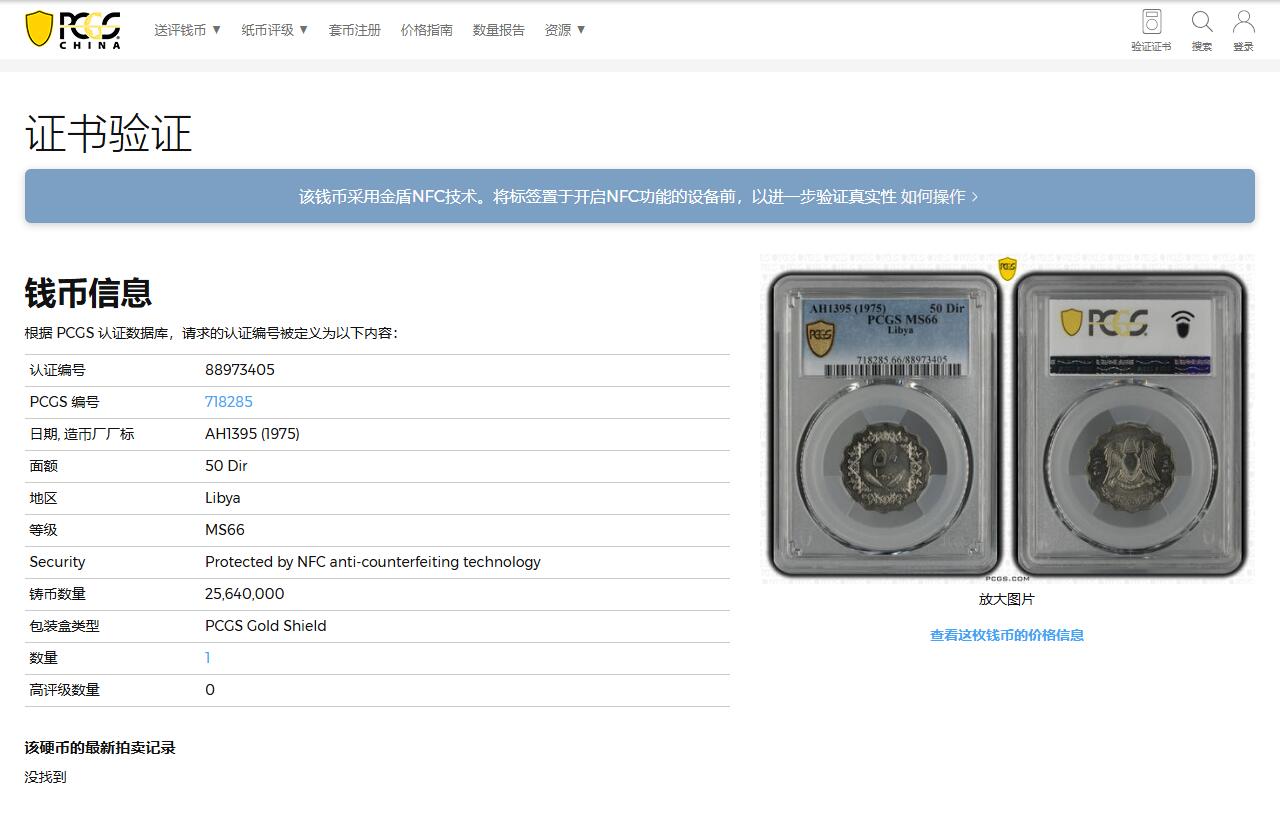Select the grade value MS66
Image resolution: width=1280 pixels, height=816 pixels.
click(225, 530)
